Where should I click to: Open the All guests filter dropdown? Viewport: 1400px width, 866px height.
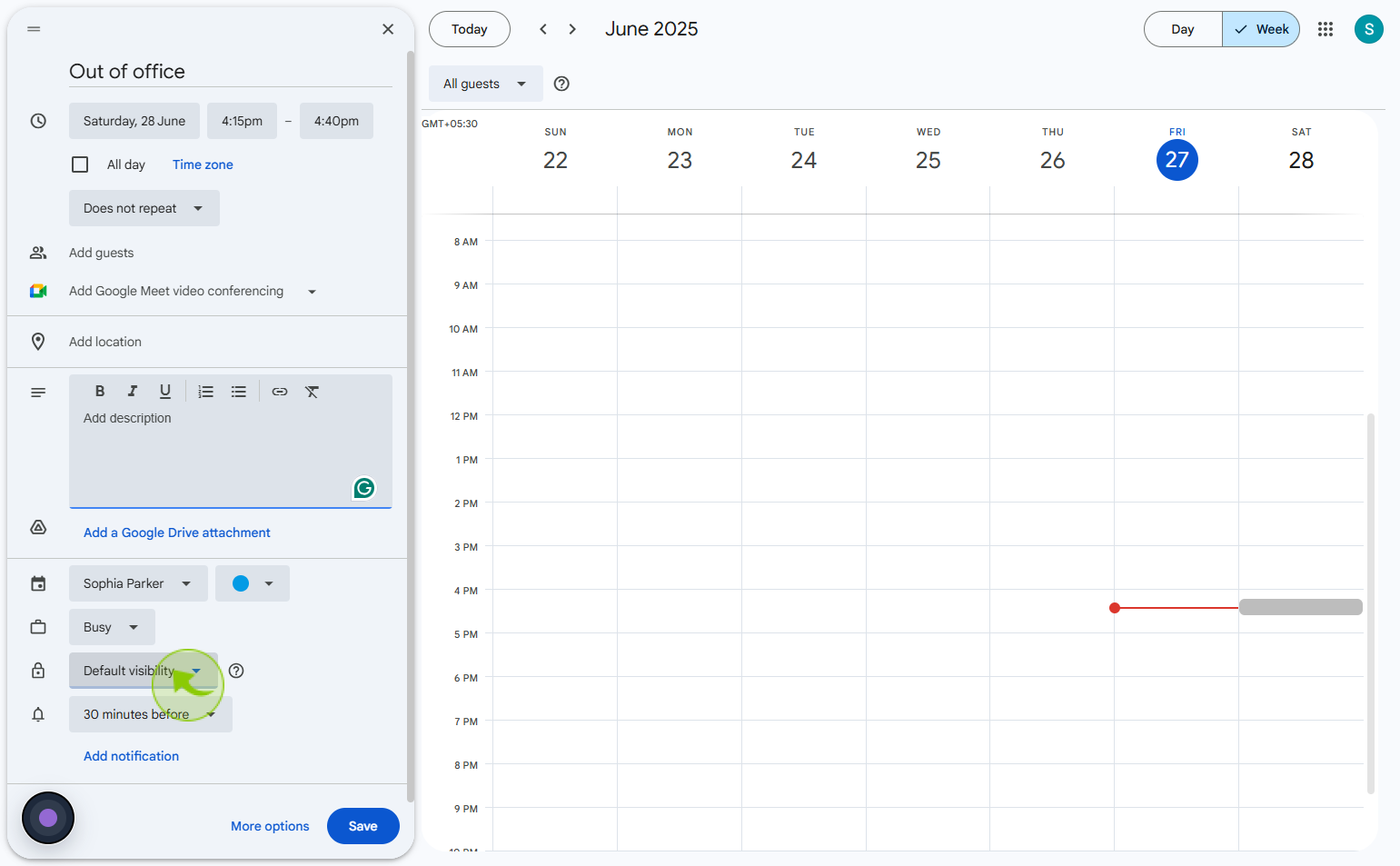tap(486, 84)
